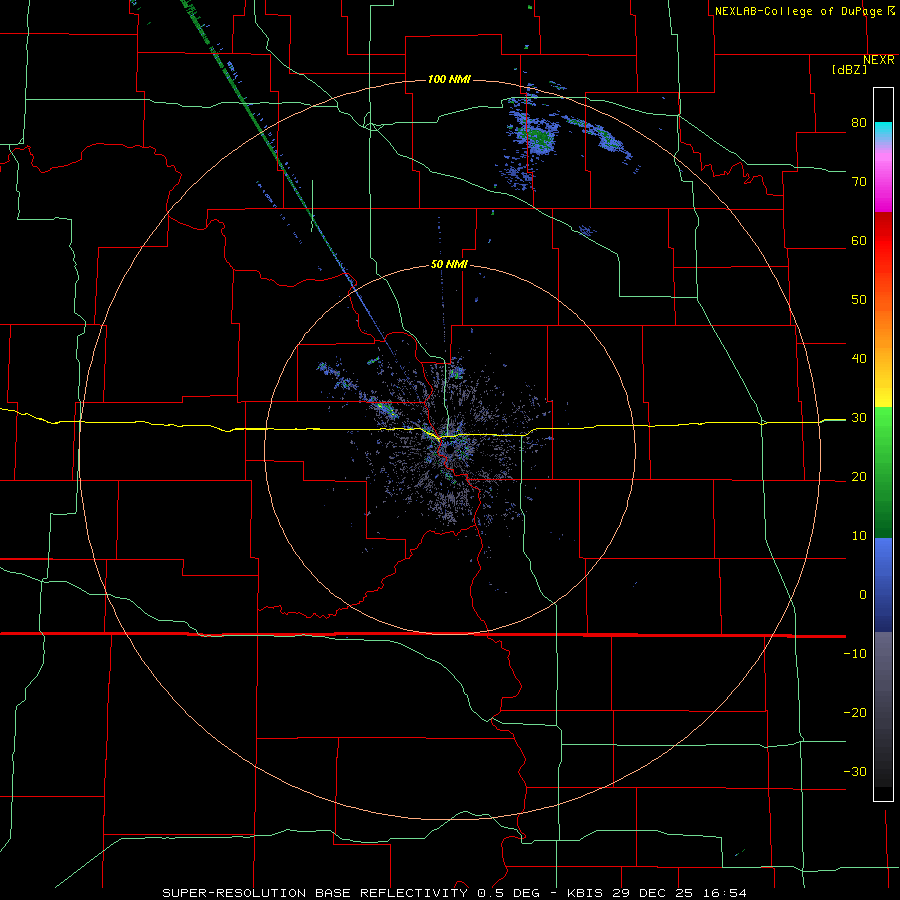Click the [dBZ] units label

point(850,70)
